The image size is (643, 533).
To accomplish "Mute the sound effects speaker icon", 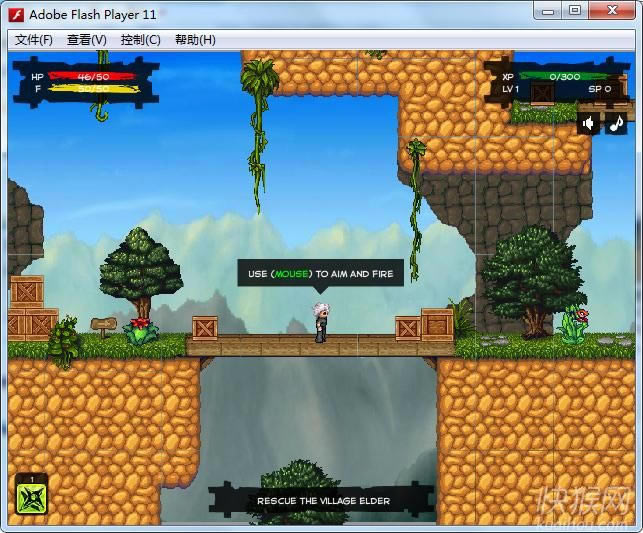I will tap(589, 123).
